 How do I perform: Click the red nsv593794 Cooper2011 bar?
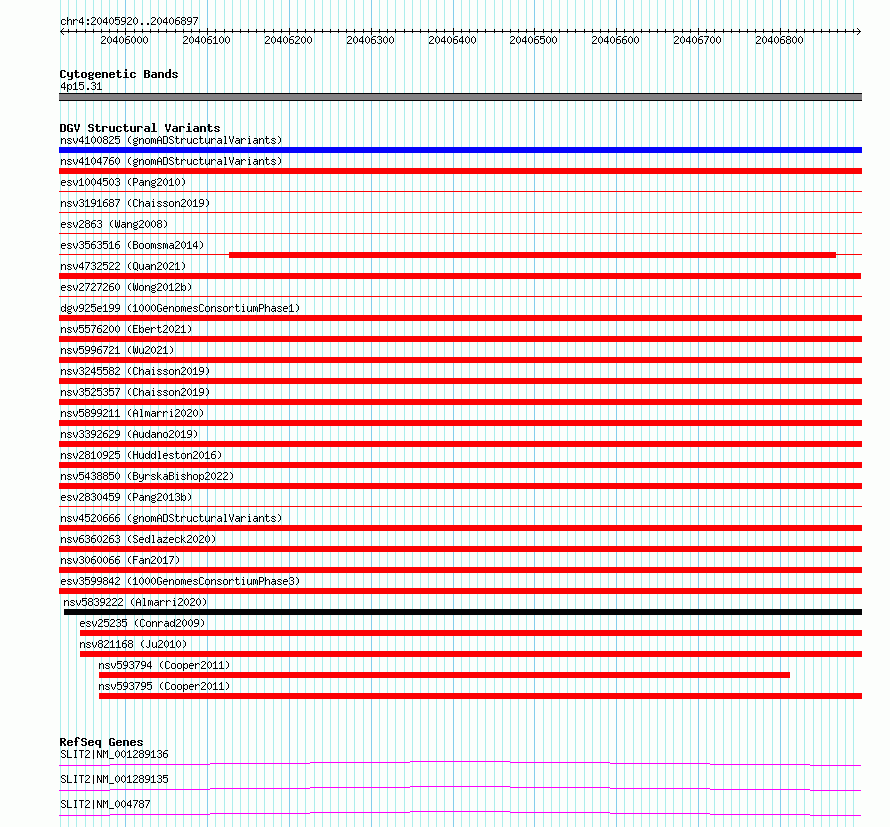444,675
